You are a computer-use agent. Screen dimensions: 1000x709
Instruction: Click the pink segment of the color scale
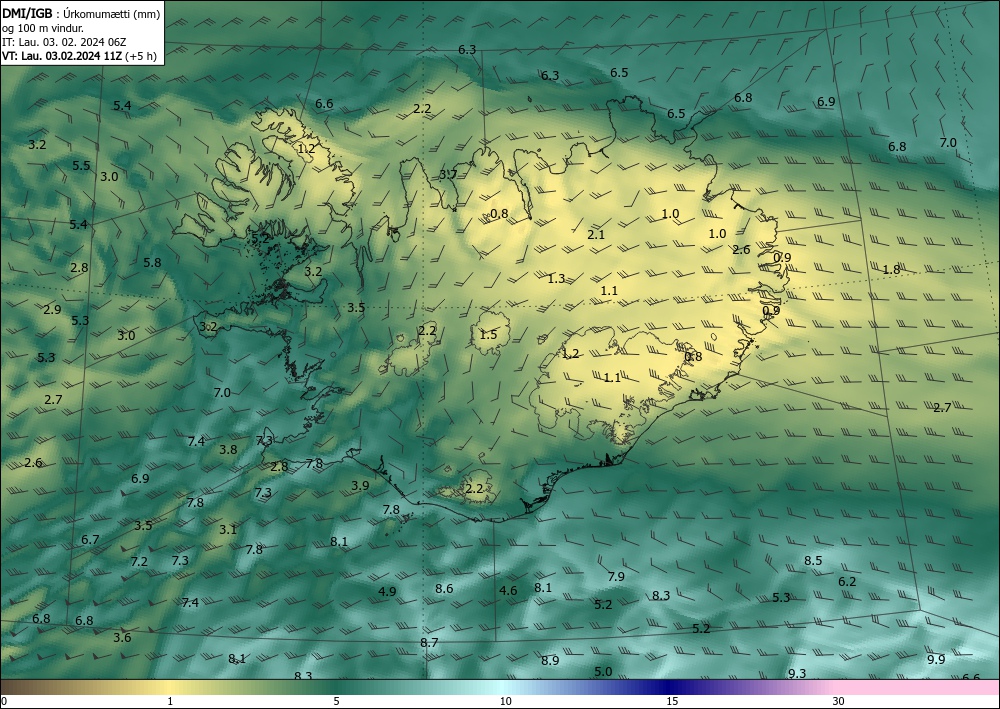coord(918,687)
